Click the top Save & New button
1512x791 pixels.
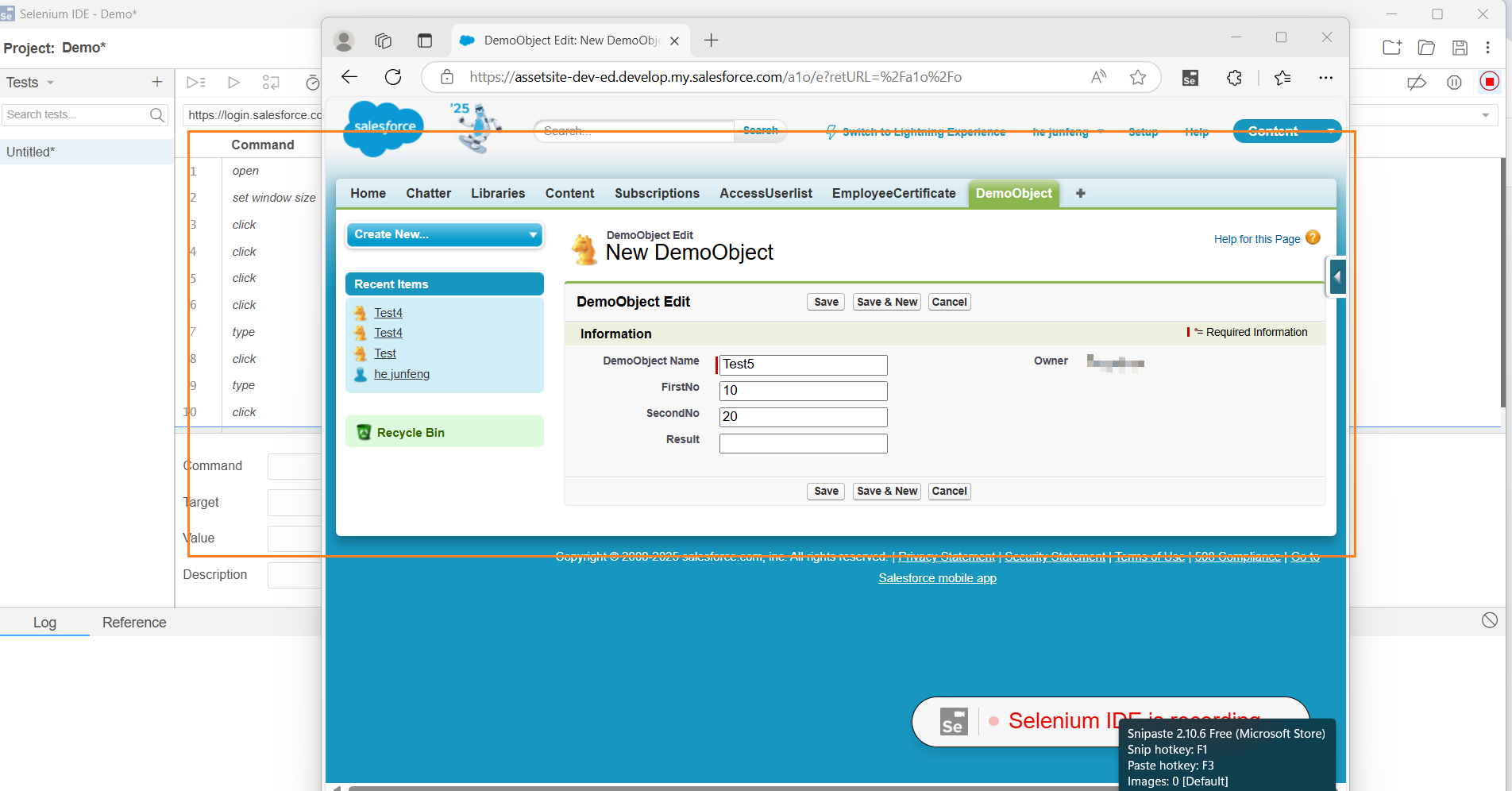(887, 302)
